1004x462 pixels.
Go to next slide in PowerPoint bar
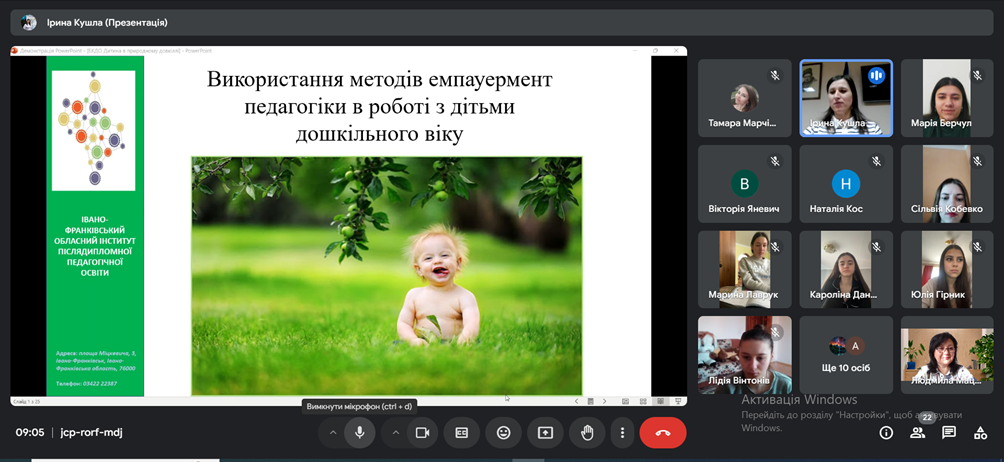click(x=604, y=401)
